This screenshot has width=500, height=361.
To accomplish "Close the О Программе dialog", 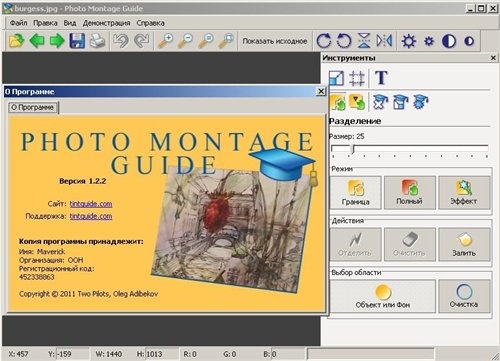I will [x=321, y=91].
